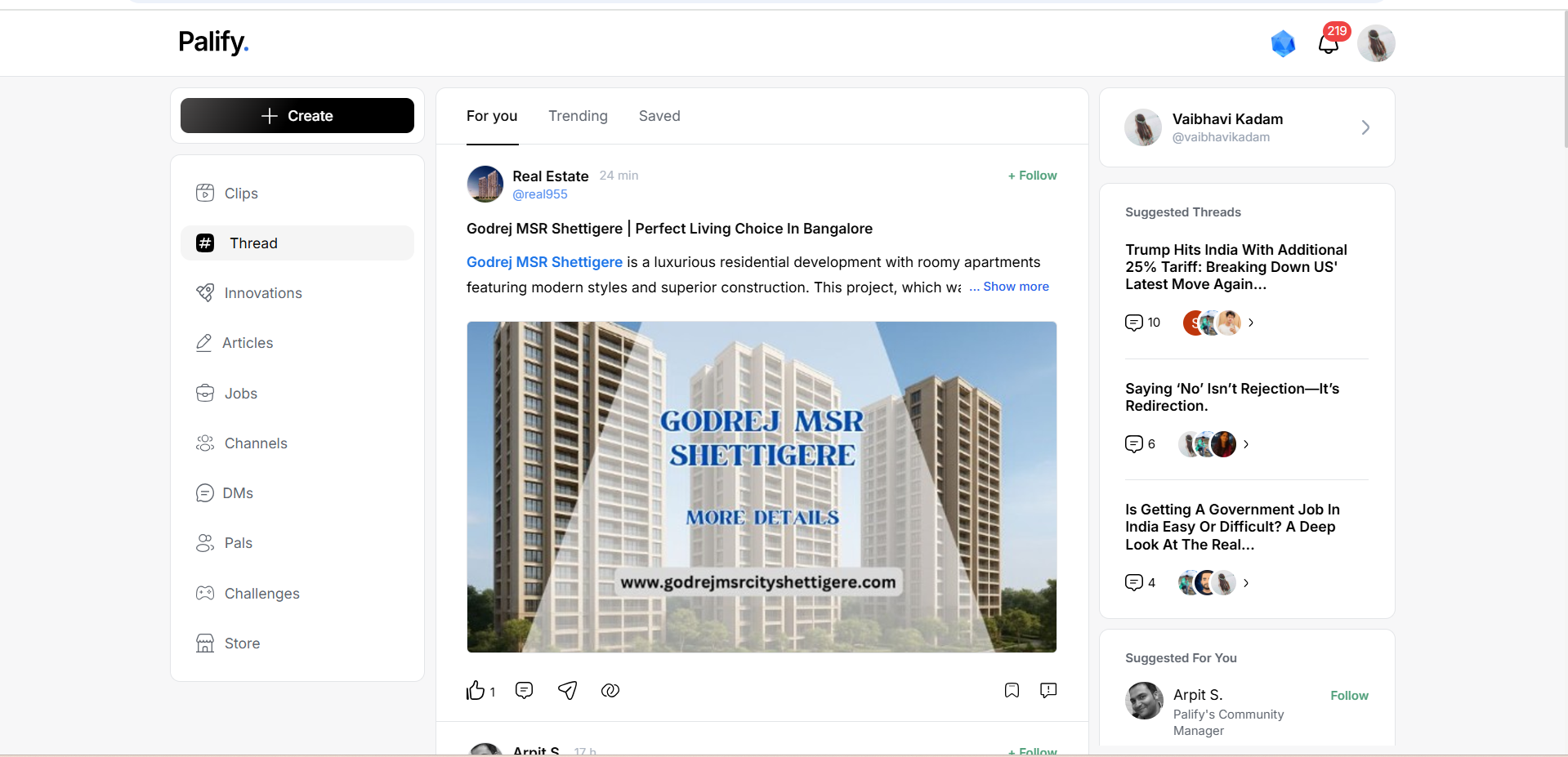
Task: Open the Thread menu item
Action: 297,243
